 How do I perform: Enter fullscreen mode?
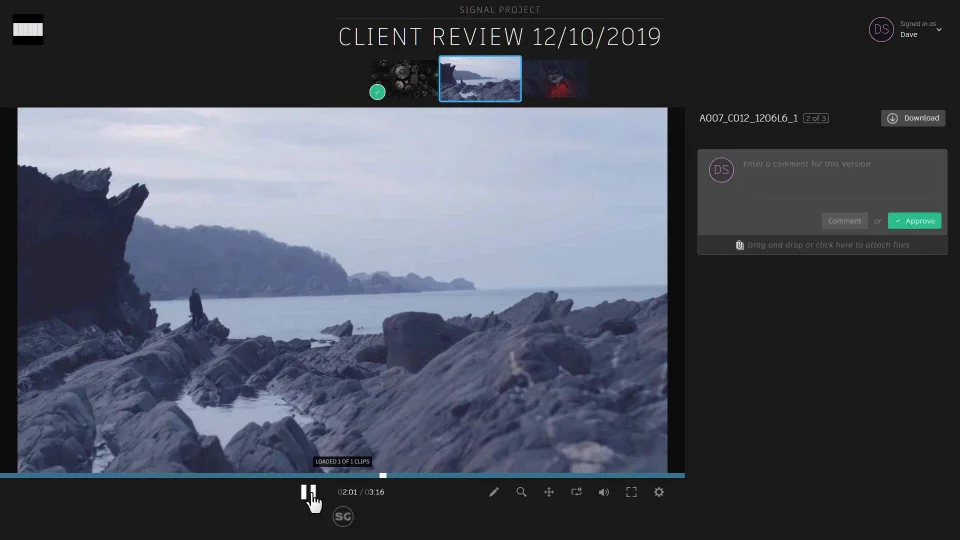[x=631, y=492]
